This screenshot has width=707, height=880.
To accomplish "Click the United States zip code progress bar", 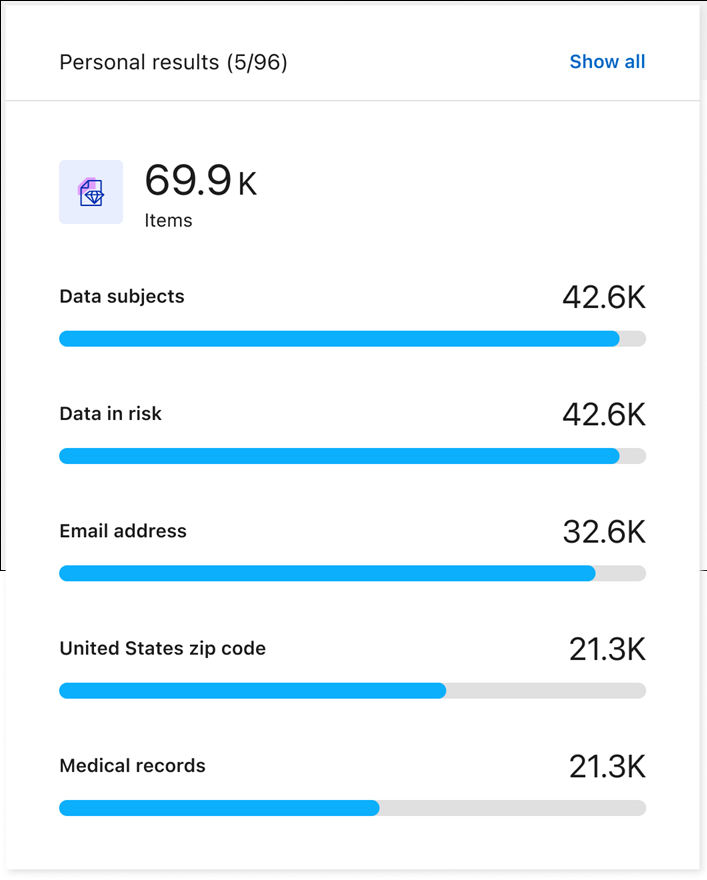I will [352, 691].
